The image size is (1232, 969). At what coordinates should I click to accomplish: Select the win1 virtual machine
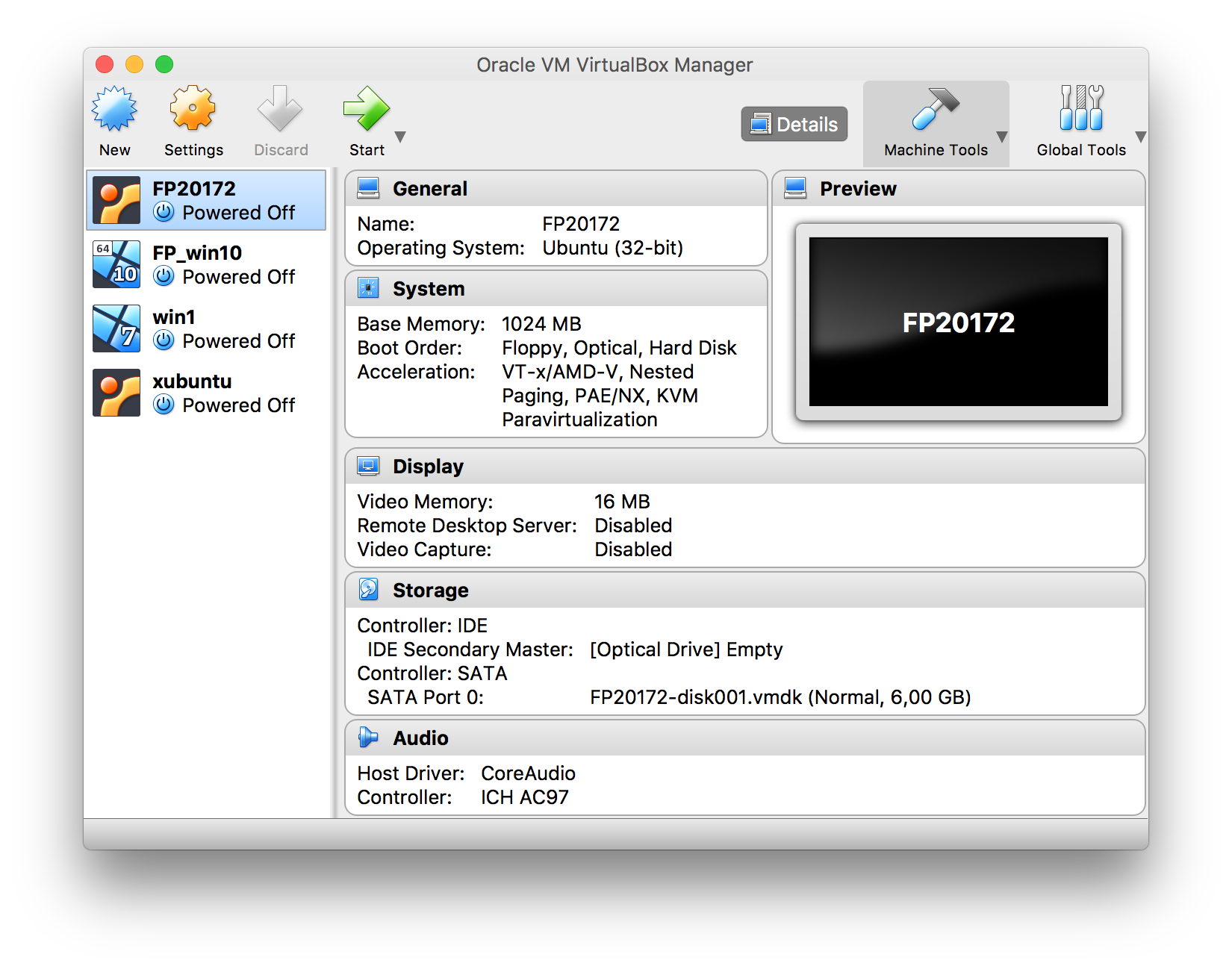[x=206, y=328]
